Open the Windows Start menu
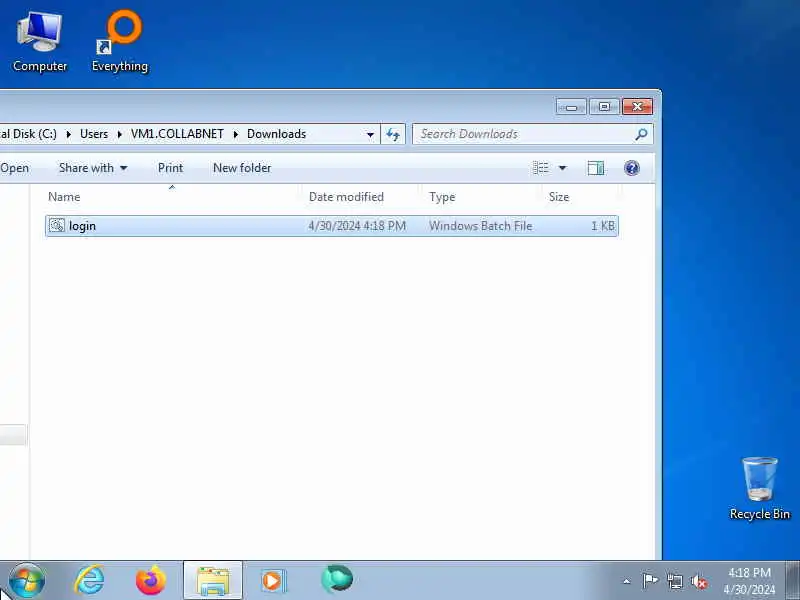Viewport: 800px width, 600px height. click(x=27, y=581)
